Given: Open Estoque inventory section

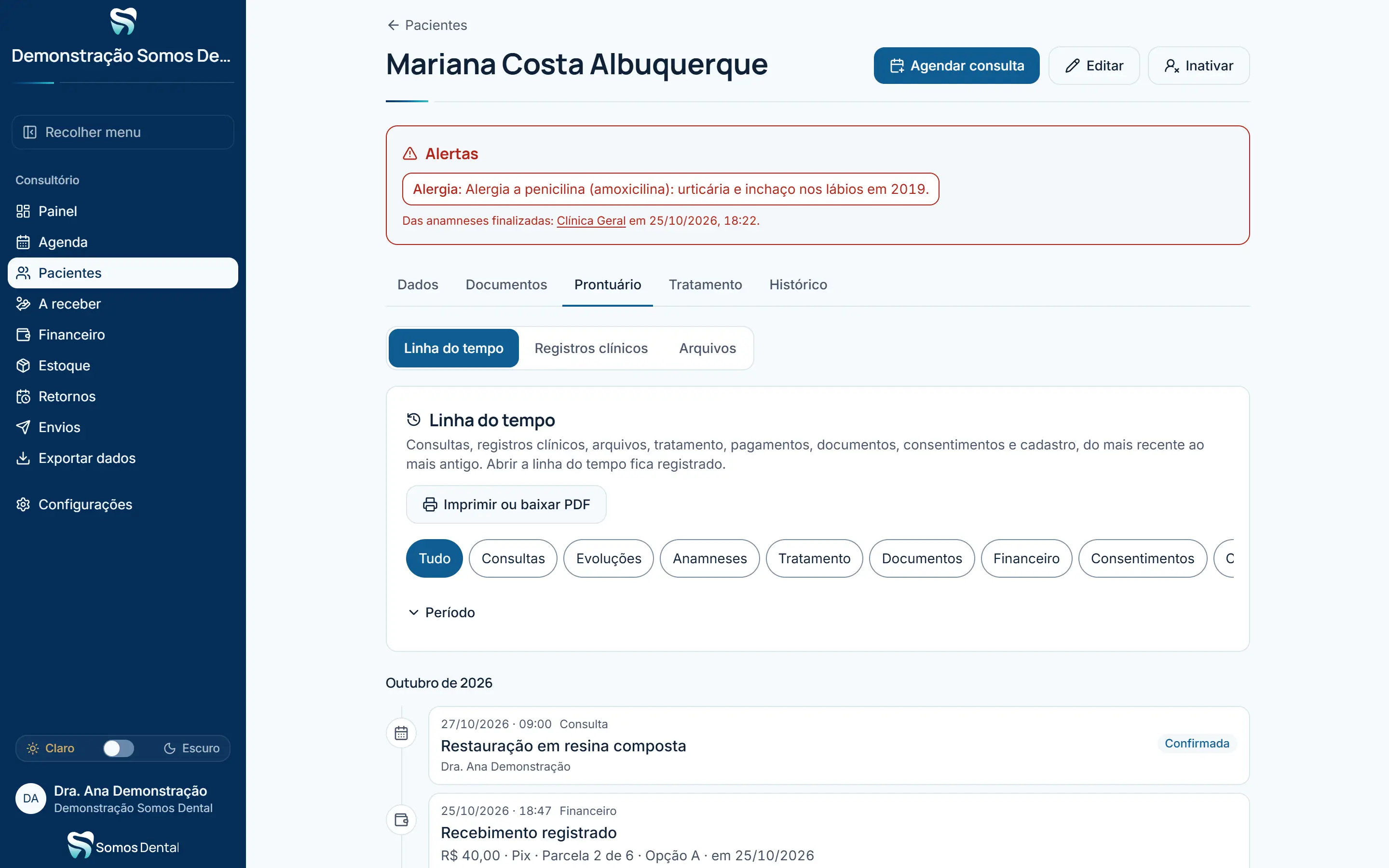Looking at the screenshot, I should pyautogui.click(x=122, y=366).
